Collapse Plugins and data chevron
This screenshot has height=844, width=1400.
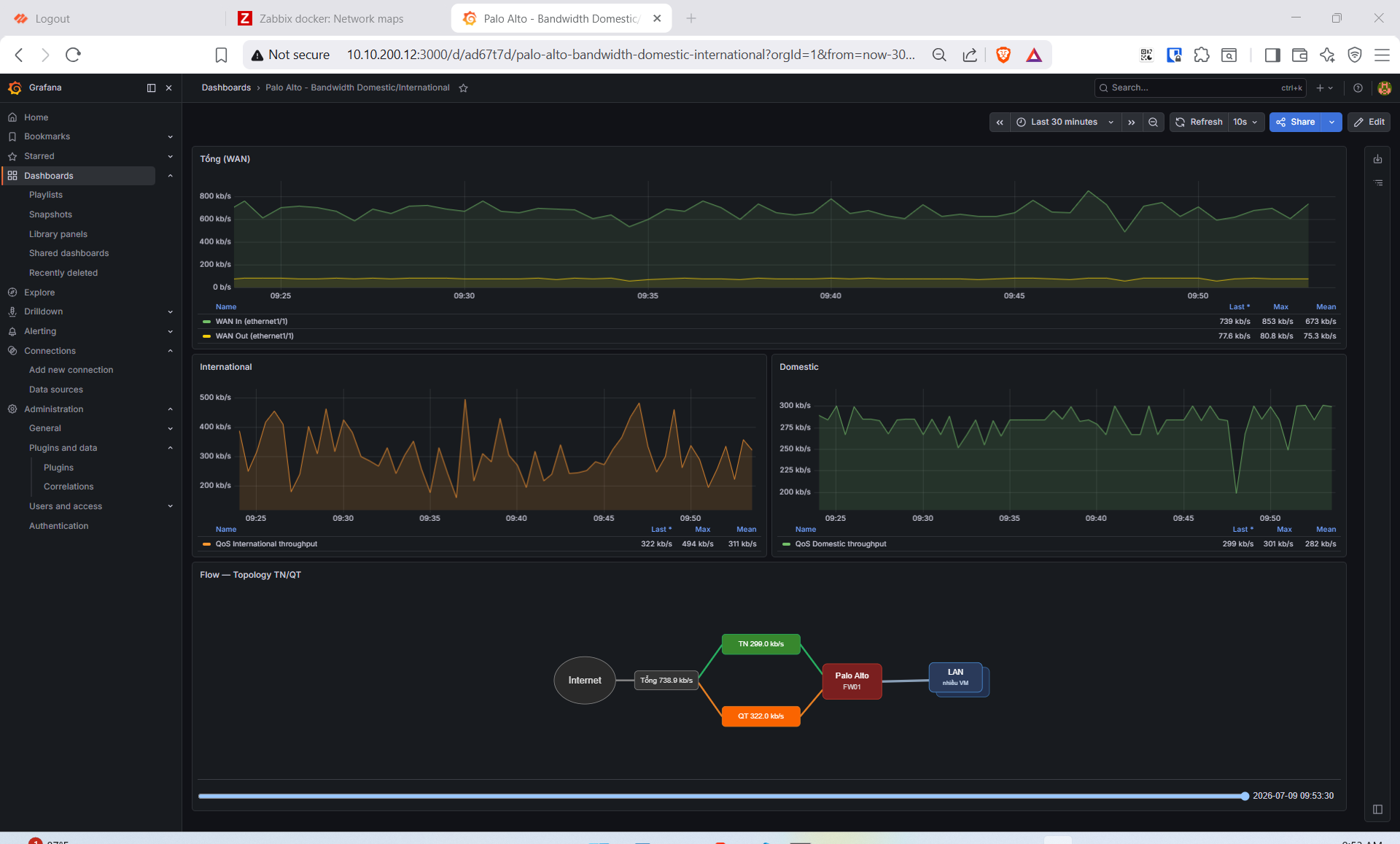tap(171, 448)
